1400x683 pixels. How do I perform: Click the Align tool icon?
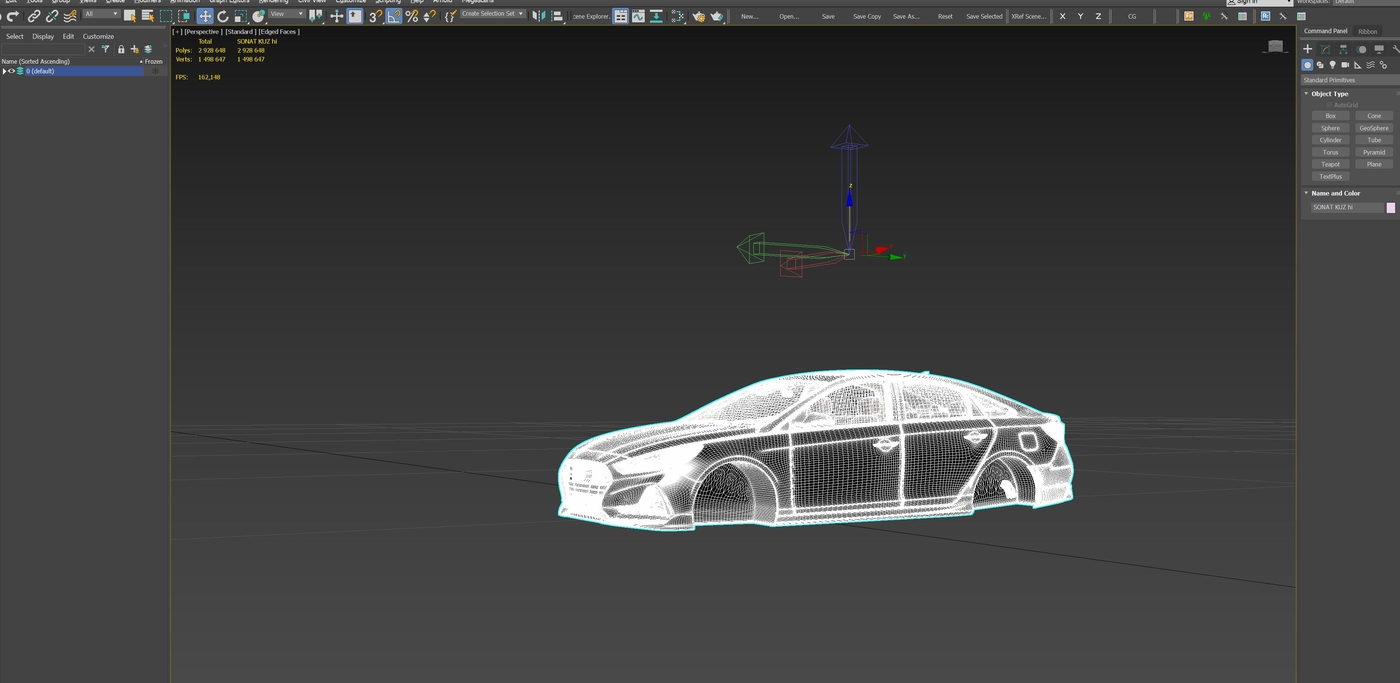click(x=557, y=16)
